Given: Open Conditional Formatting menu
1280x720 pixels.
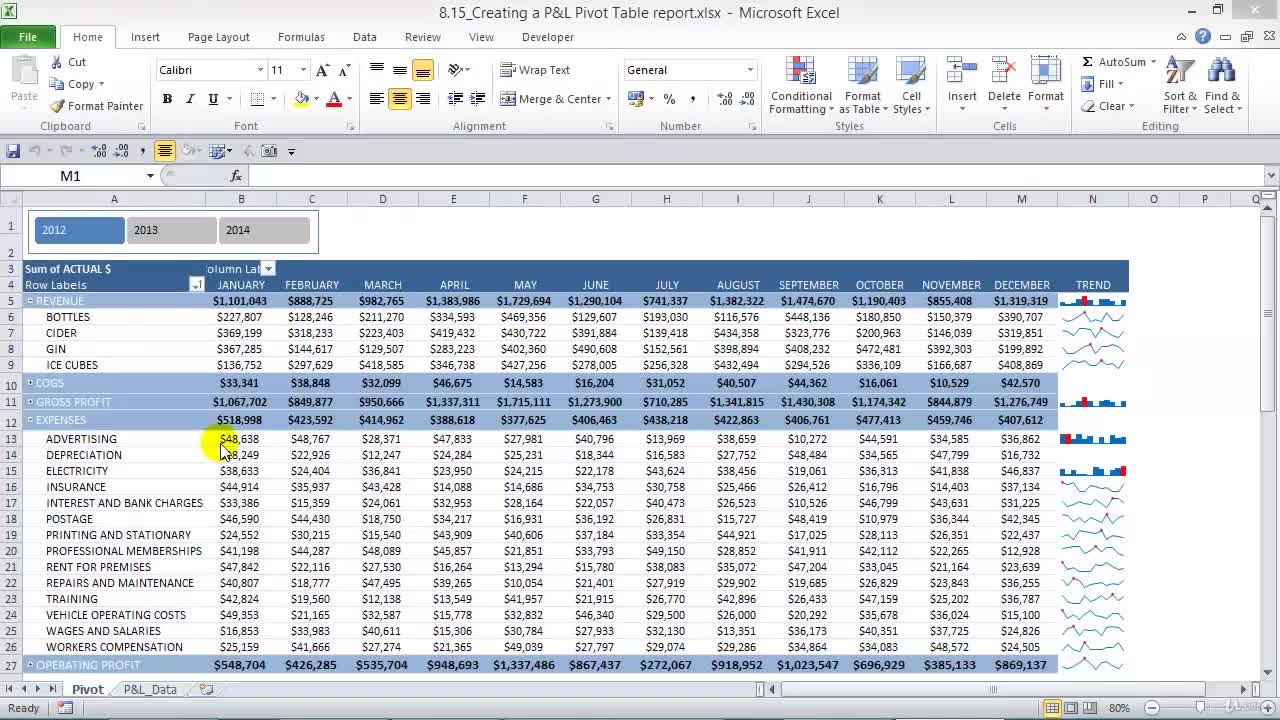Looking at the screenshot, I should [x=801, y=86].
